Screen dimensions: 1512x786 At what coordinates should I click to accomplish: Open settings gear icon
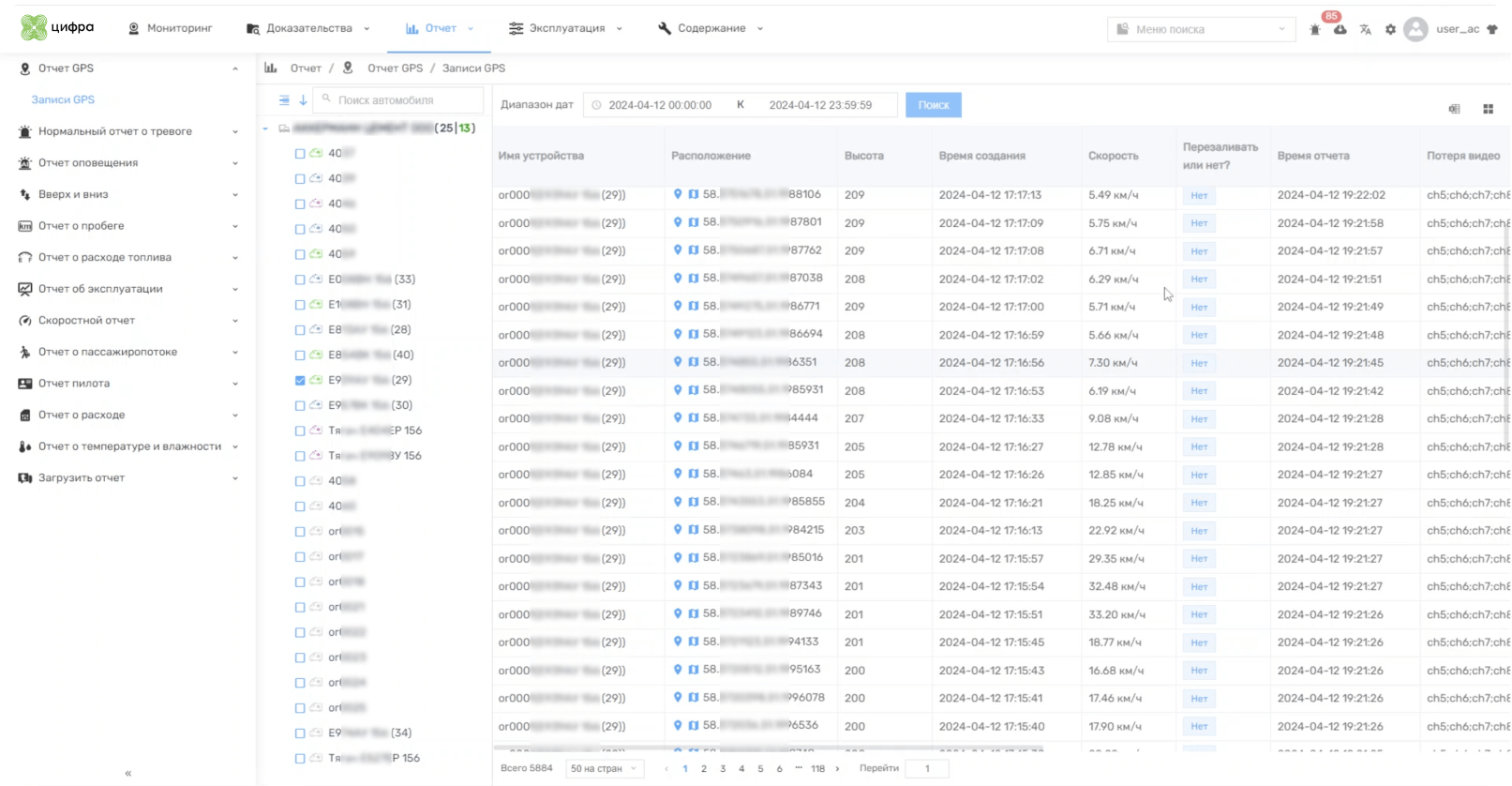click(x=1391, y=30)
